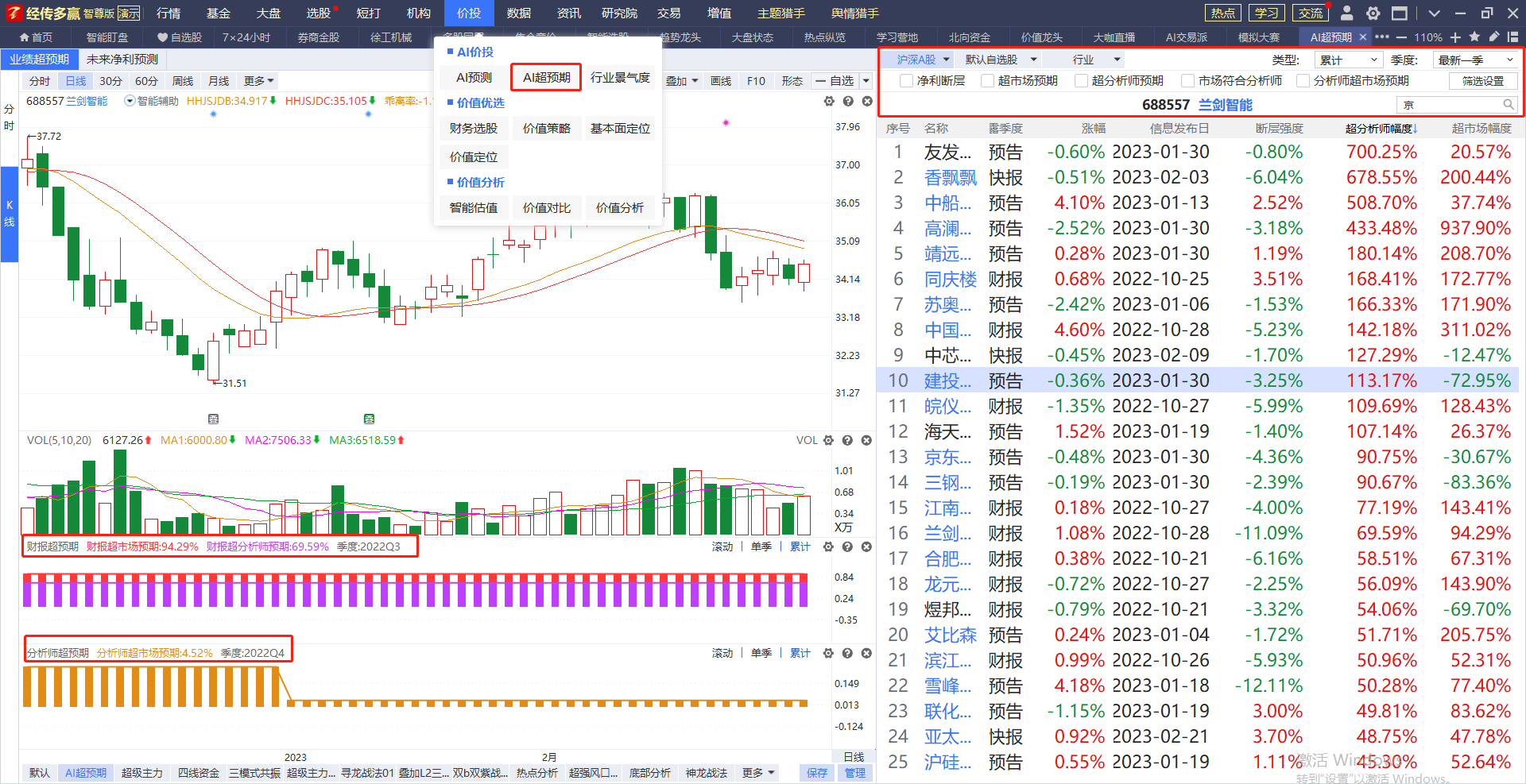This screenshot has width=1526, height=784.
Task: Open the 沪深A股 dropdown
Action: pyautogui.click(x=919, y=60)
